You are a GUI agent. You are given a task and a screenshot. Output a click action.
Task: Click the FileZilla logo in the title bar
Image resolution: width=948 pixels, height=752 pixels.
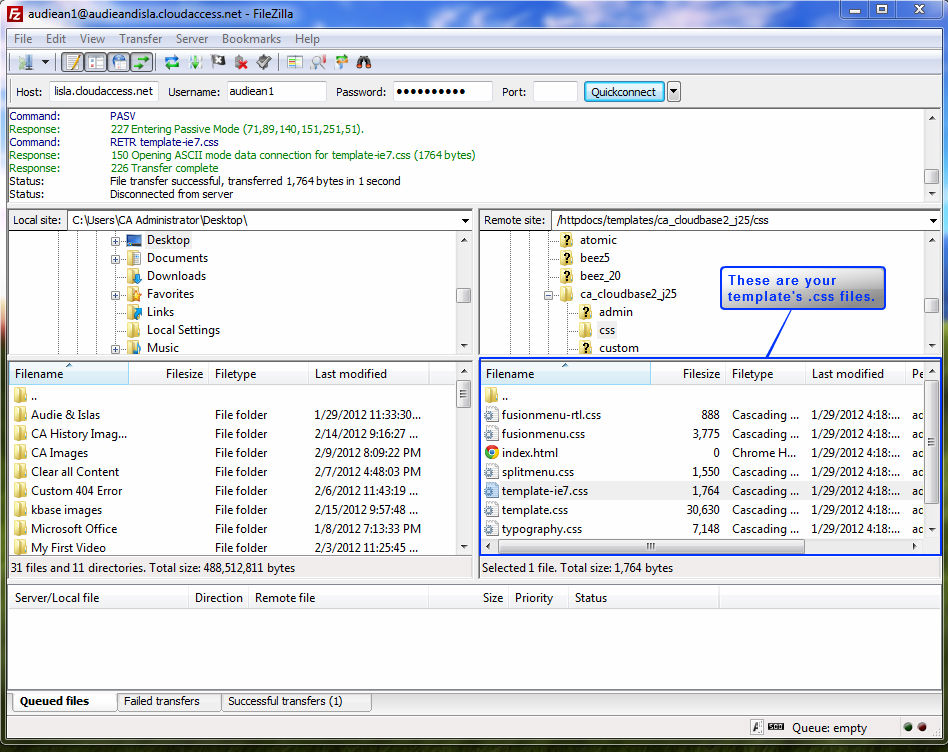pos(15,13)
